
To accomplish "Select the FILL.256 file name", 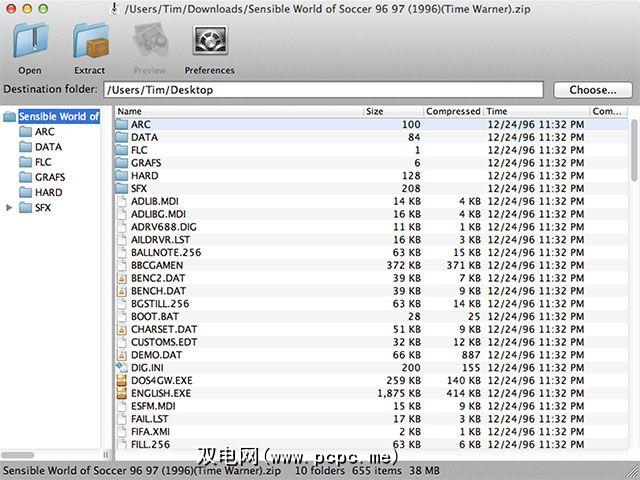I will (150, 444).
